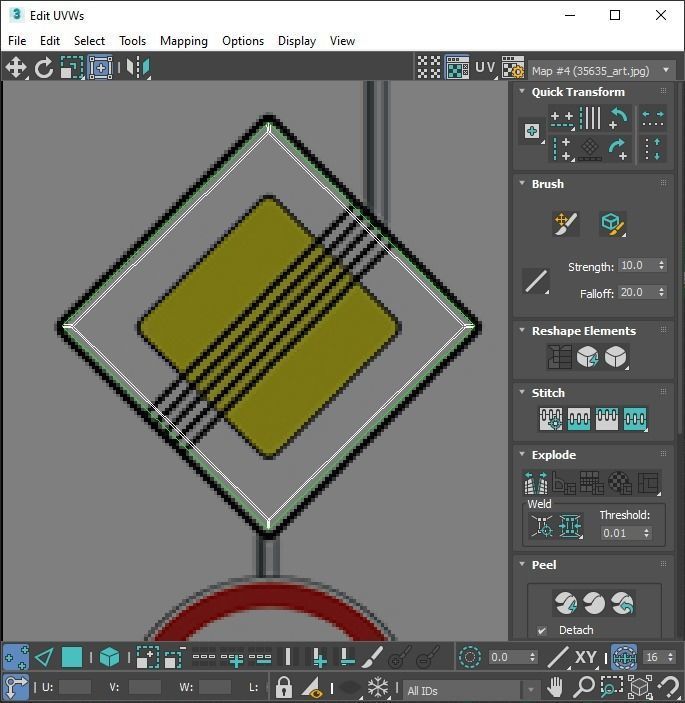Click Space Horizontally icon
The width and height of the screenshot is (685, 703).
(x=653, y=118)
